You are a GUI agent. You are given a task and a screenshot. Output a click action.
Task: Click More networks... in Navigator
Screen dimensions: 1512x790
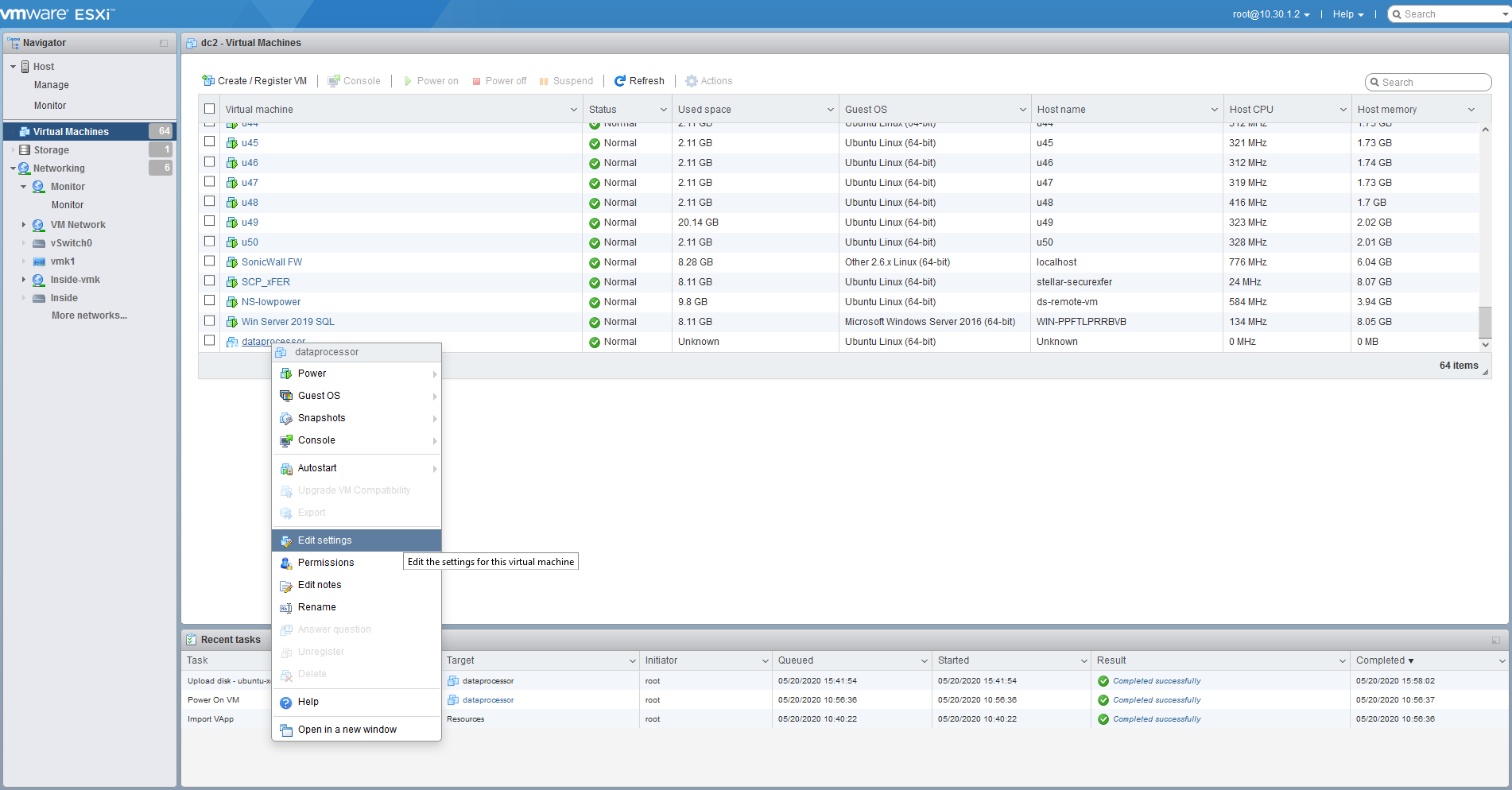coord(89,316)
